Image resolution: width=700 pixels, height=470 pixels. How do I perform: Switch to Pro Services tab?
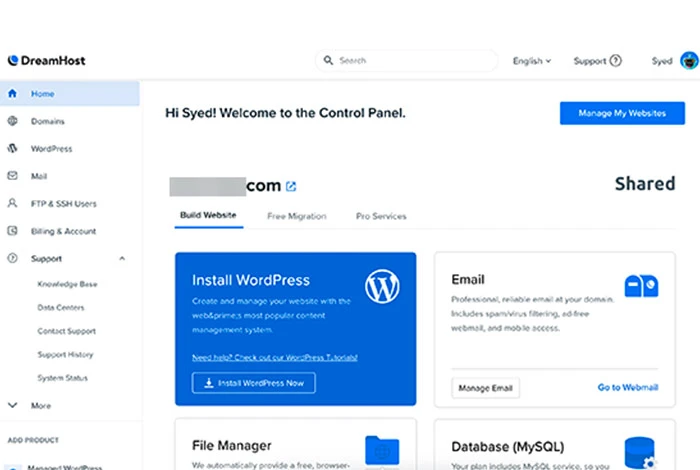(x=381, y=216)
